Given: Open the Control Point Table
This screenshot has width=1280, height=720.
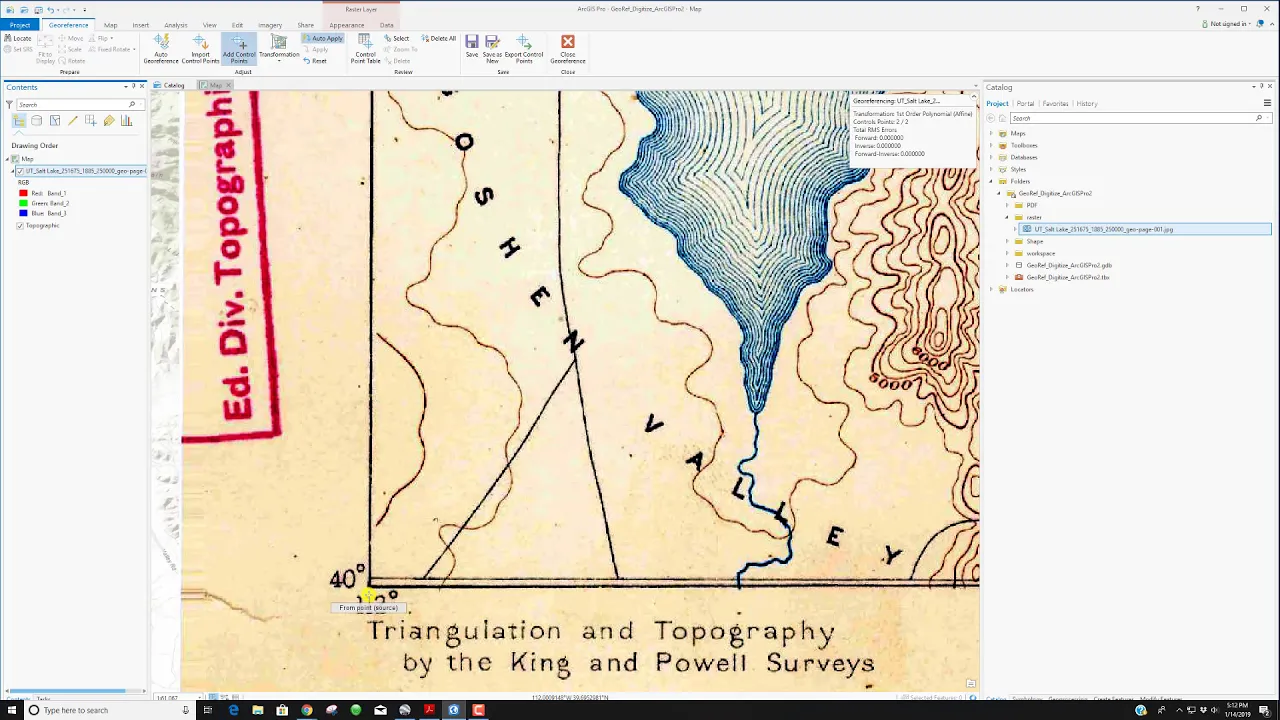Looking at the screenshot, I should [x=365, y=48].
